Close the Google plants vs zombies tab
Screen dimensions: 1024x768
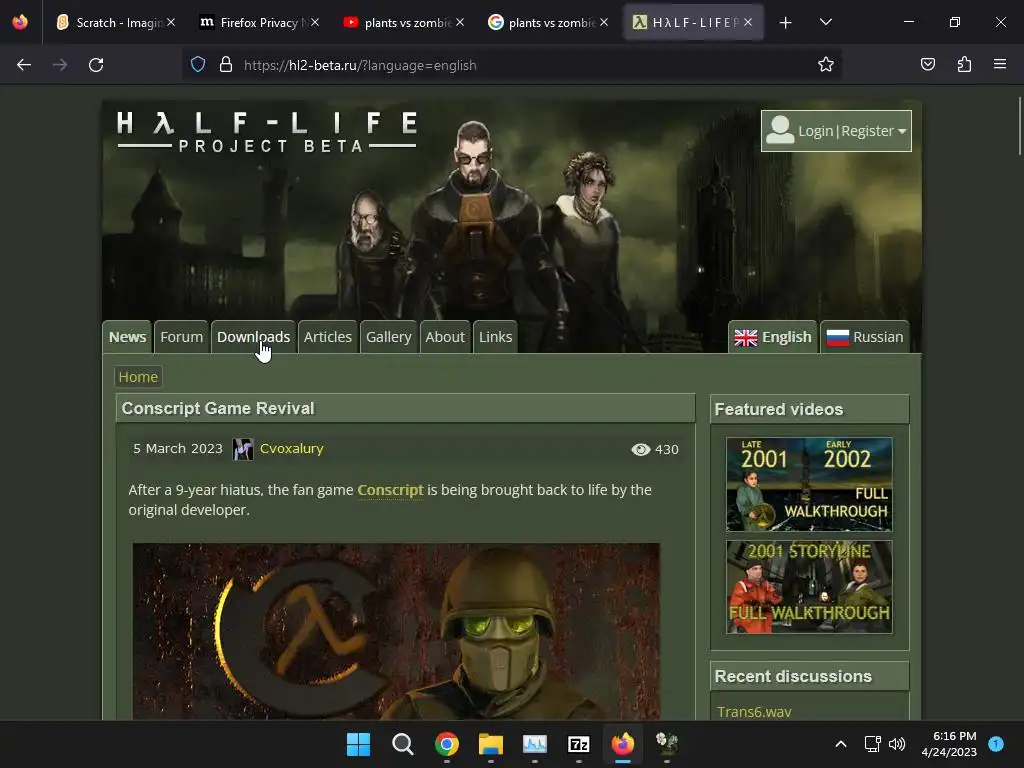(604, 22)
